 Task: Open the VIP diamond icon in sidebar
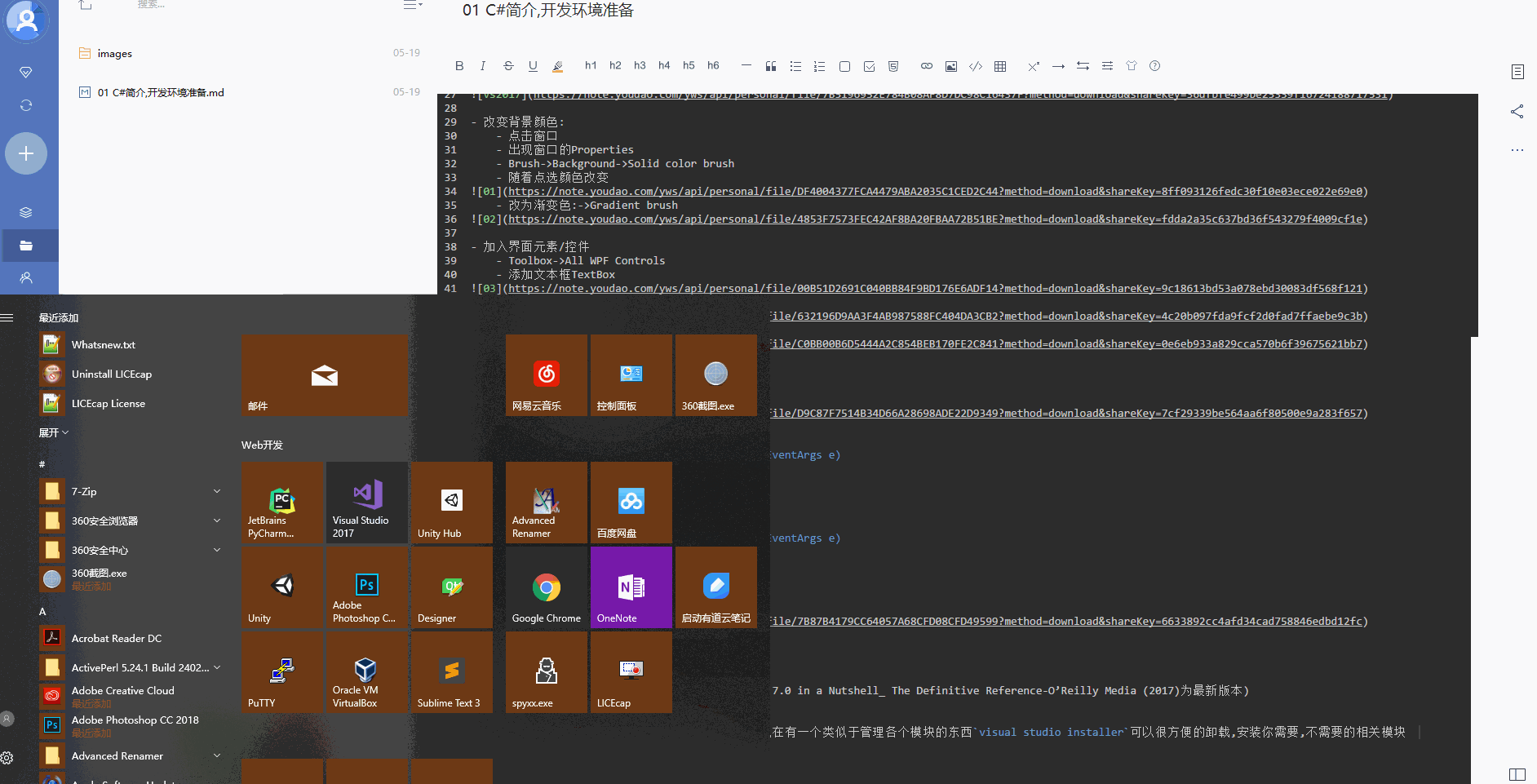[x=26, y=73]
